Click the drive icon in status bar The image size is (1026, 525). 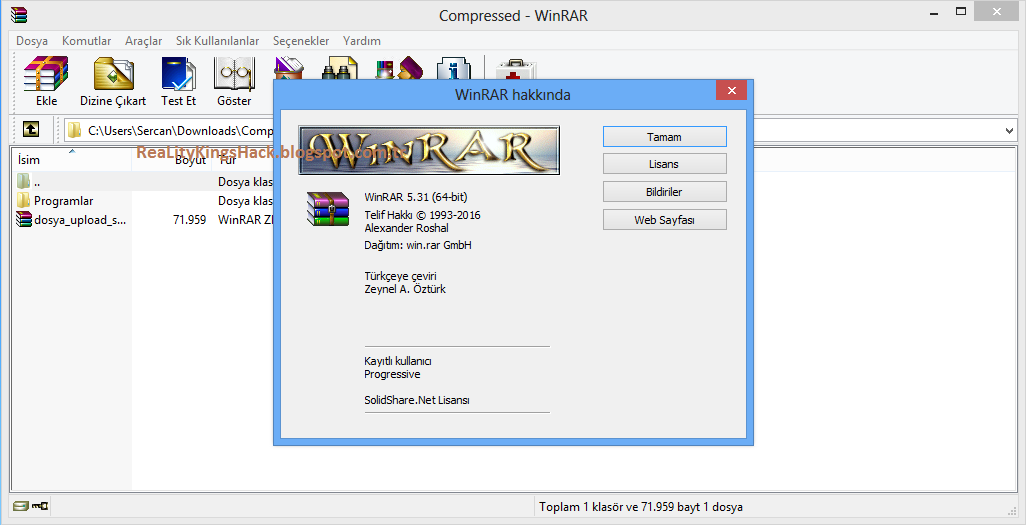21,506
